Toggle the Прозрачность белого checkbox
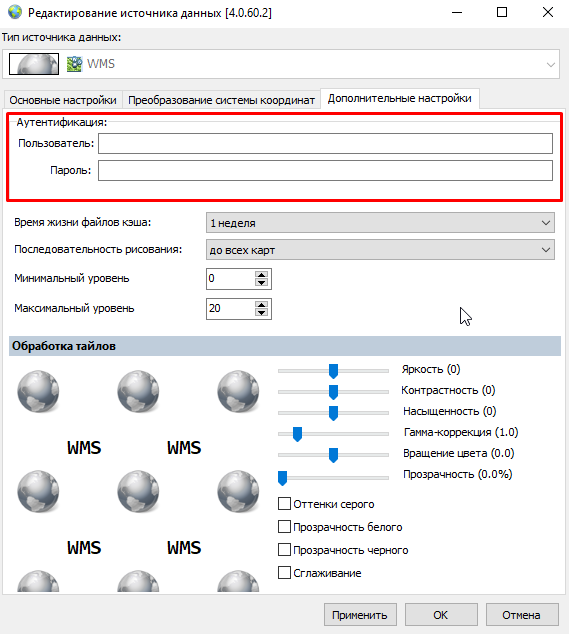 (284, 527)
